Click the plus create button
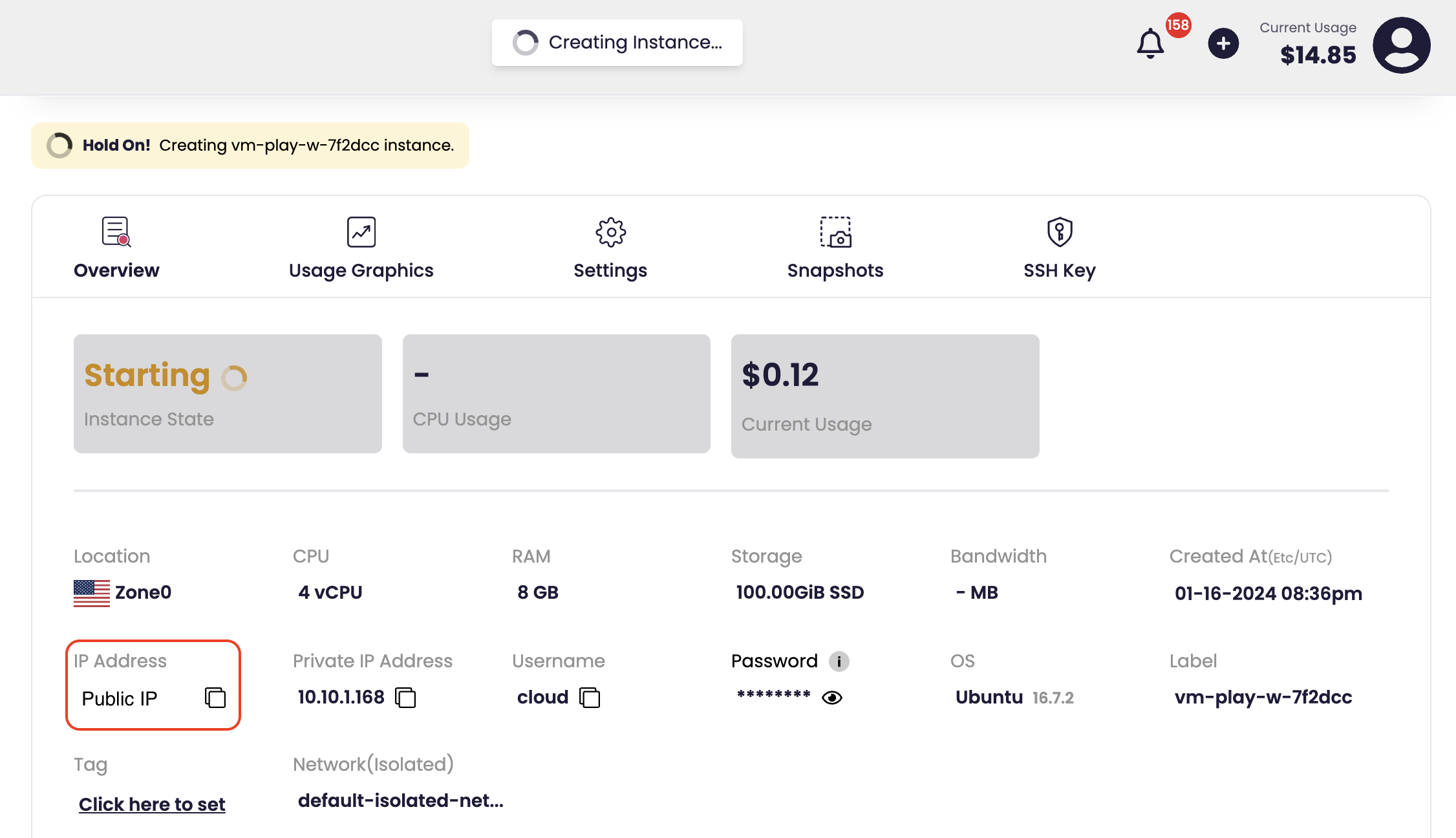 click(1223, 43)
